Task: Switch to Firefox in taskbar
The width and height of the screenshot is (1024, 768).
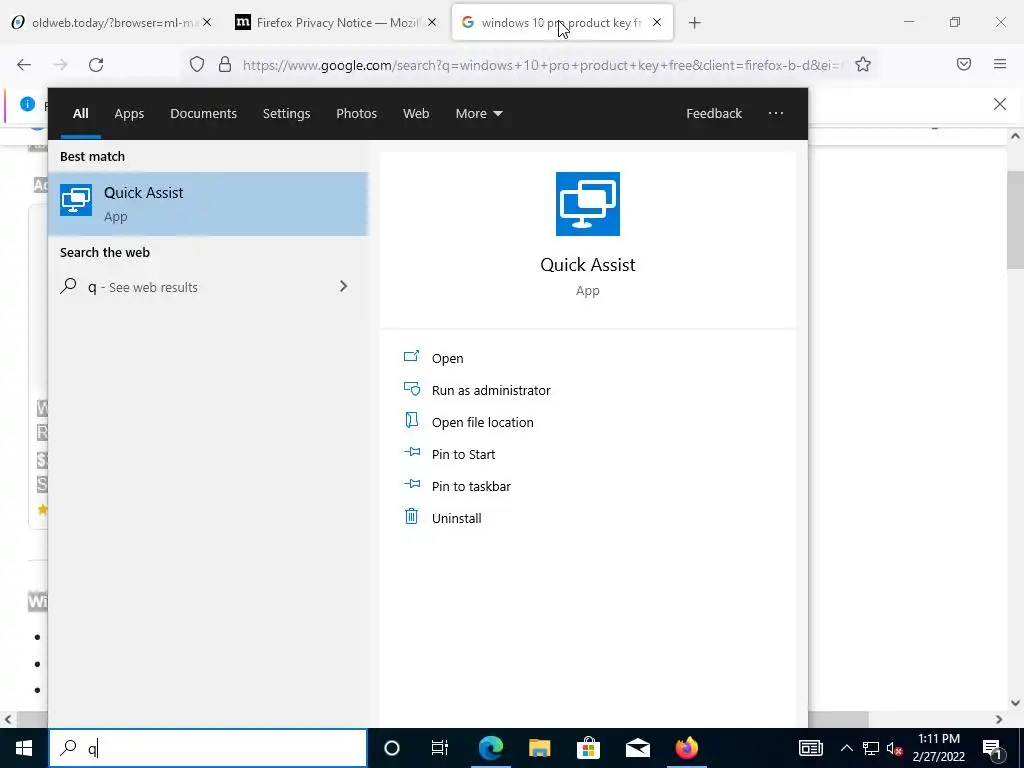Action: [686, 748]
